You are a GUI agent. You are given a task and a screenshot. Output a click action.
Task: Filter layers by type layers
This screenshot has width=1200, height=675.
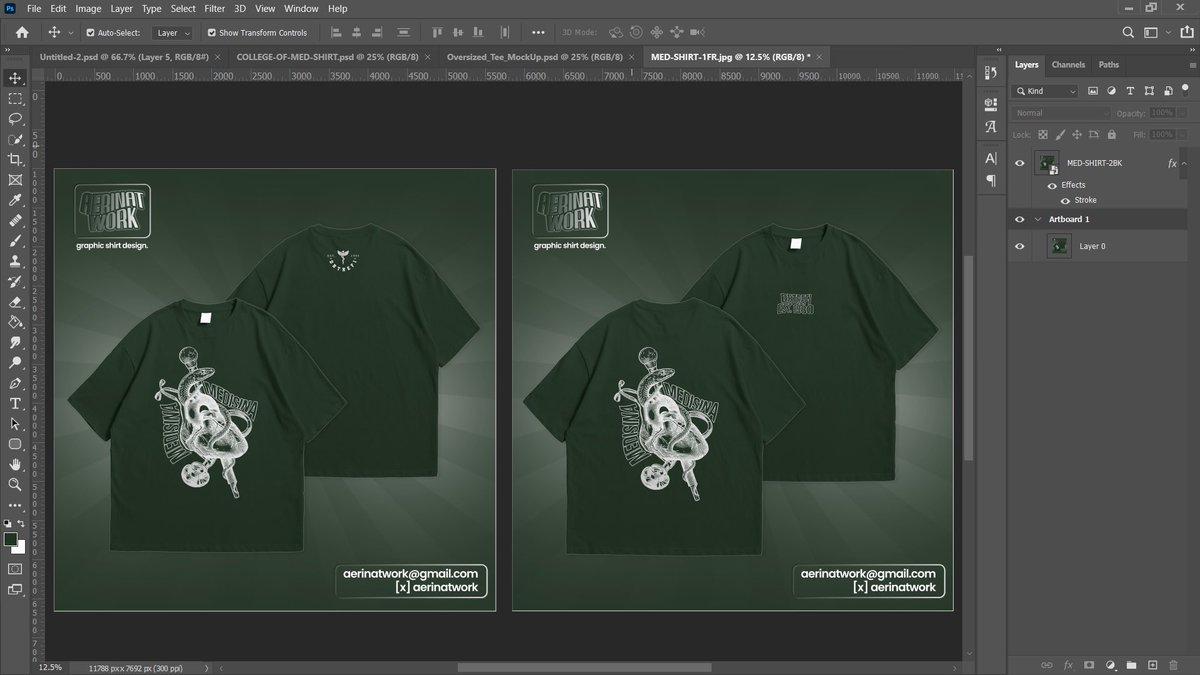click(x=1130, y=91)
